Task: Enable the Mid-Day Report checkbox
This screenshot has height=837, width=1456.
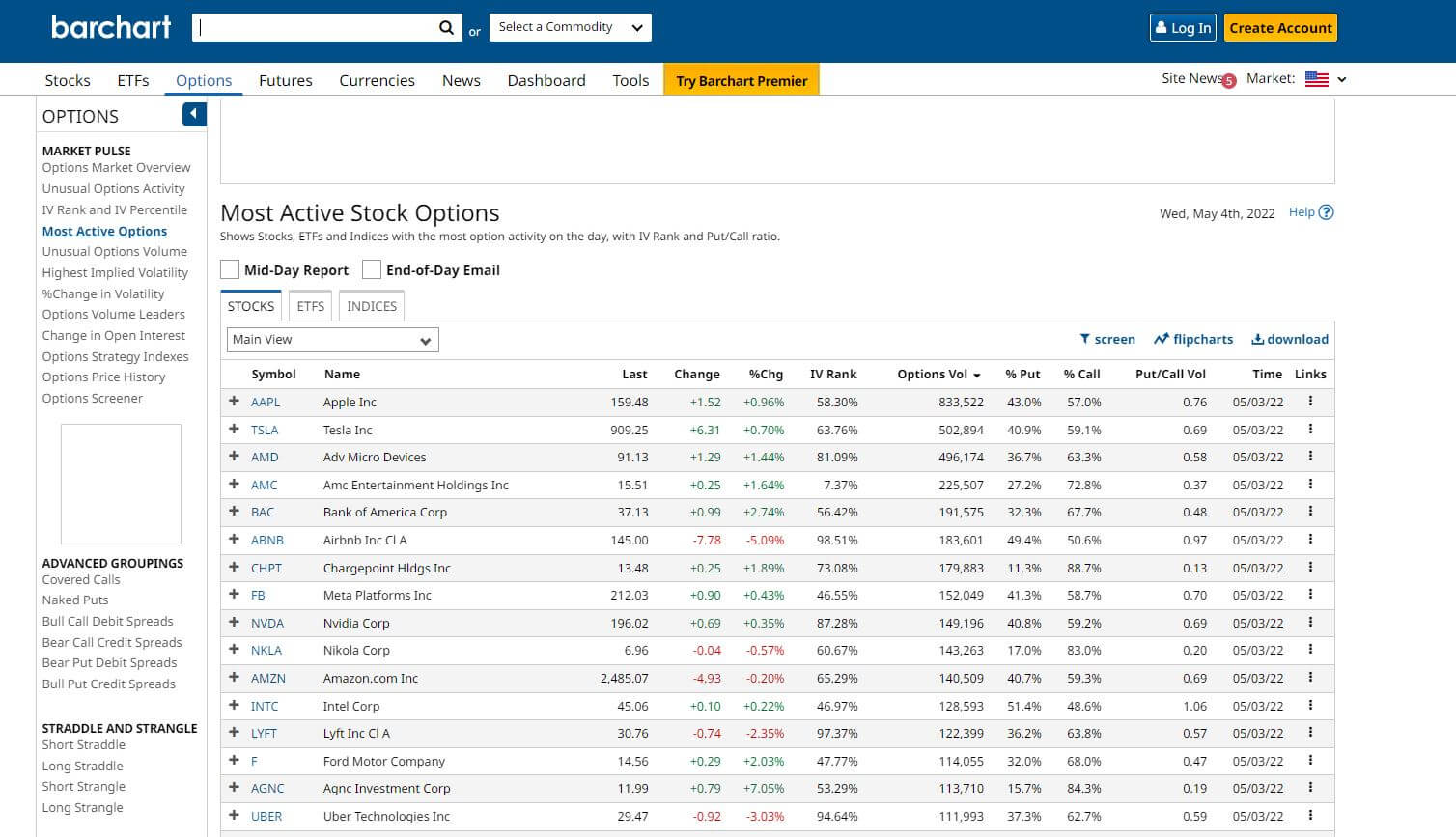Action: coord(230,269)
